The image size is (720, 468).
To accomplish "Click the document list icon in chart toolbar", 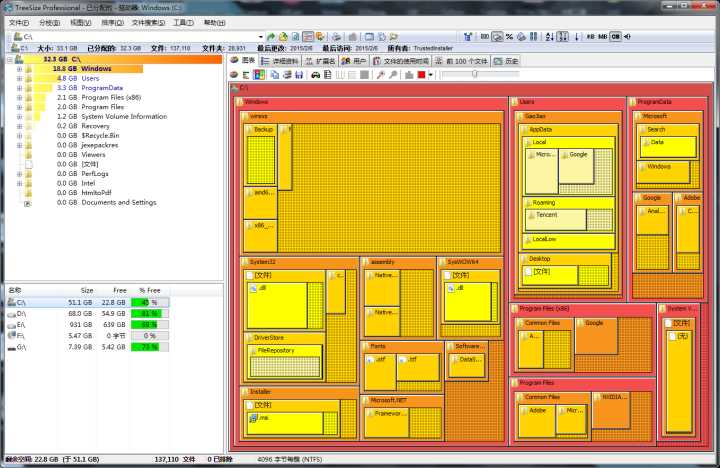I will click(328, 74).
